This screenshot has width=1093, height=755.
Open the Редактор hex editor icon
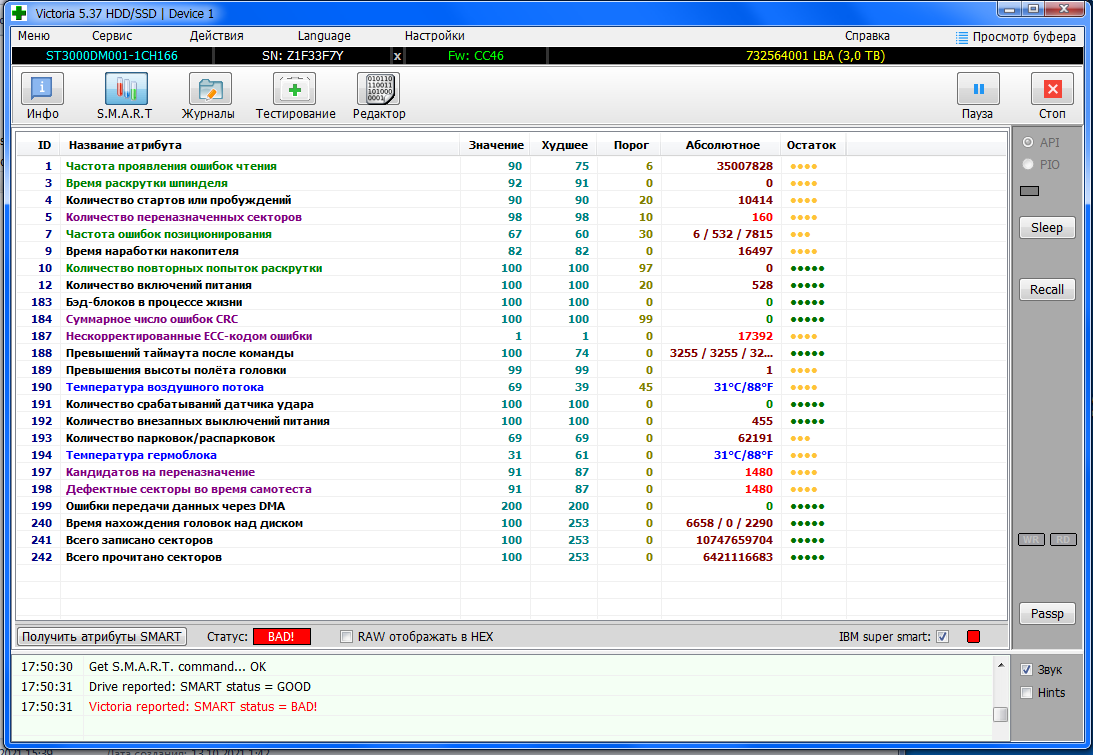379,90
